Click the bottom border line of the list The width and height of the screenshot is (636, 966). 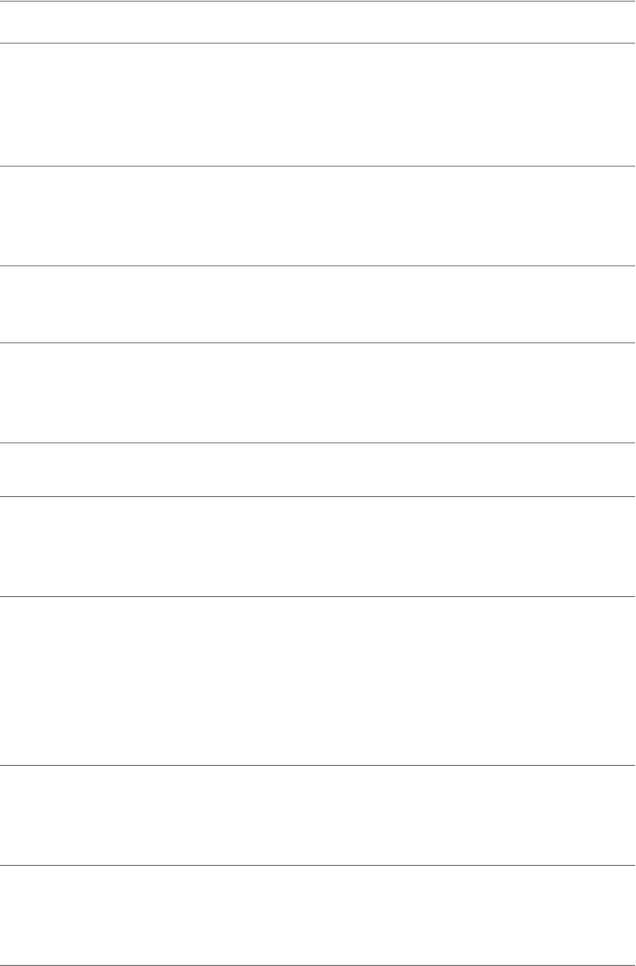317,965
